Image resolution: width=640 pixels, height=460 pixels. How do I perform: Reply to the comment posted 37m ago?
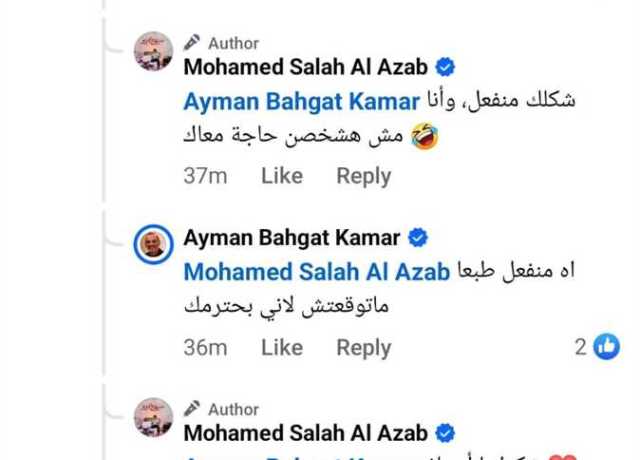pyautogui.click(x=364, y=177)
